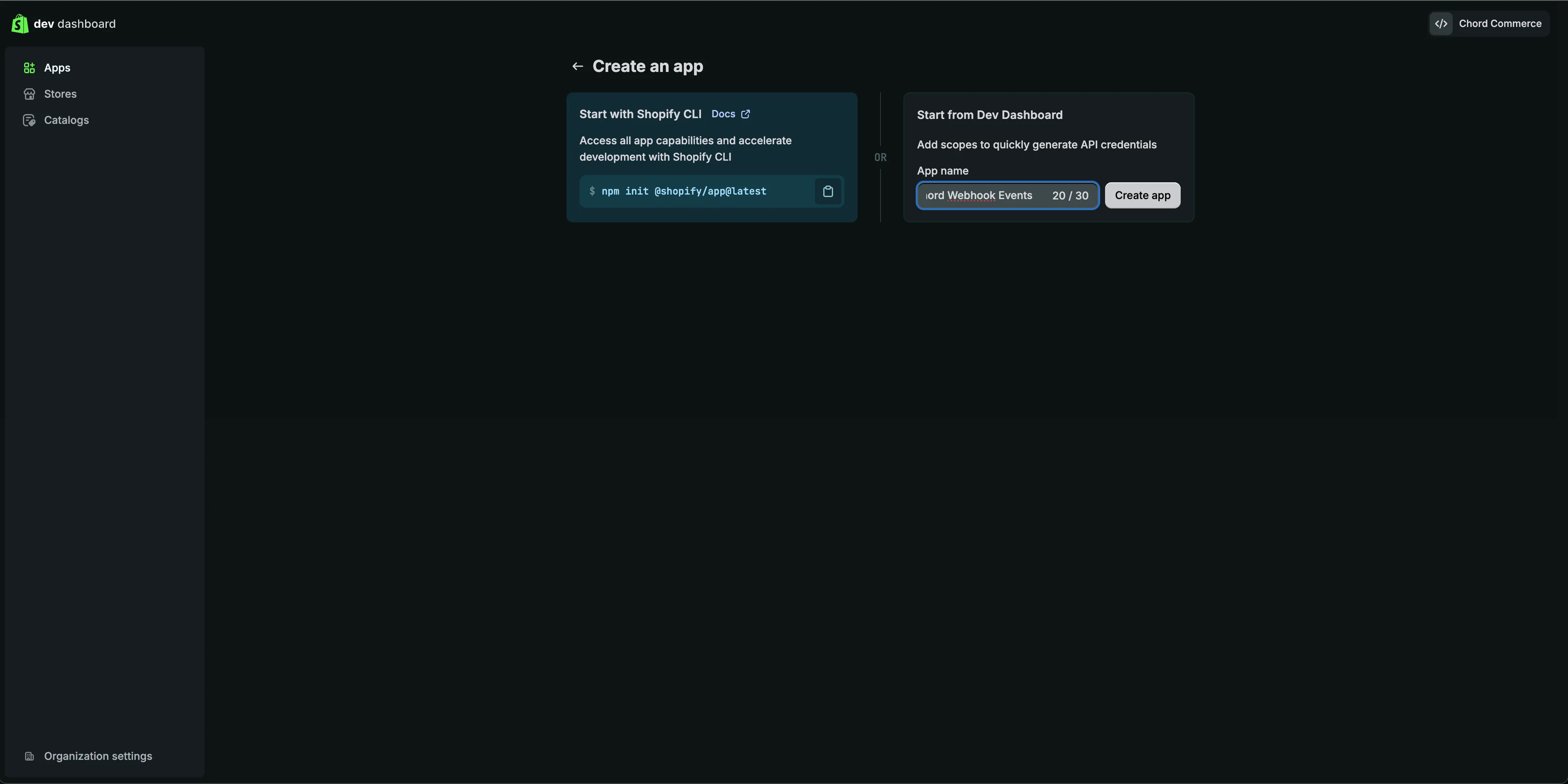Copy the npm init command
The height and width of the screenshot is (784, 1568).
pos(828,192)
